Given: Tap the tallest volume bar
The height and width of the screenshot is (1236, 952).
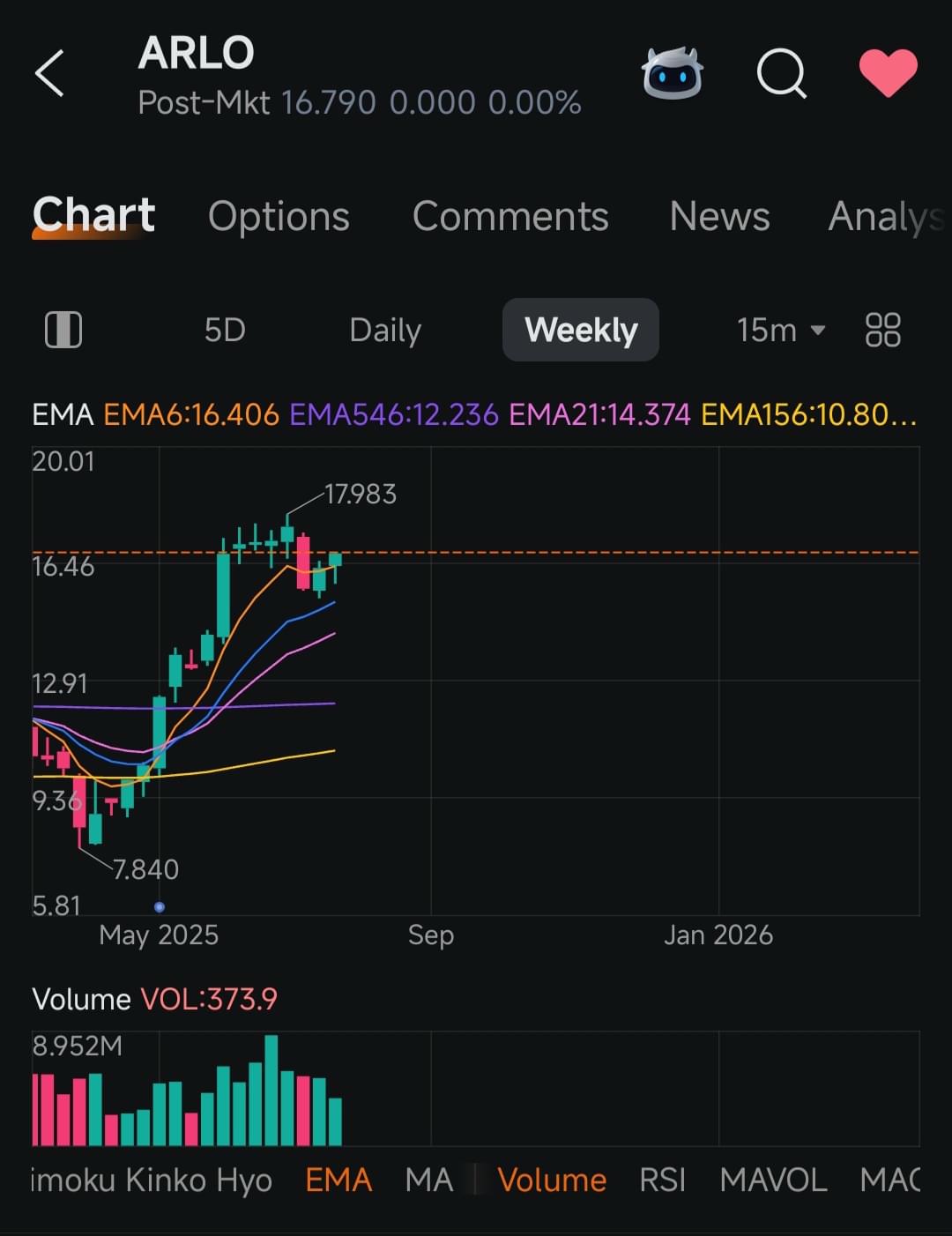Looking at the screenshot, I should 271,1091.
